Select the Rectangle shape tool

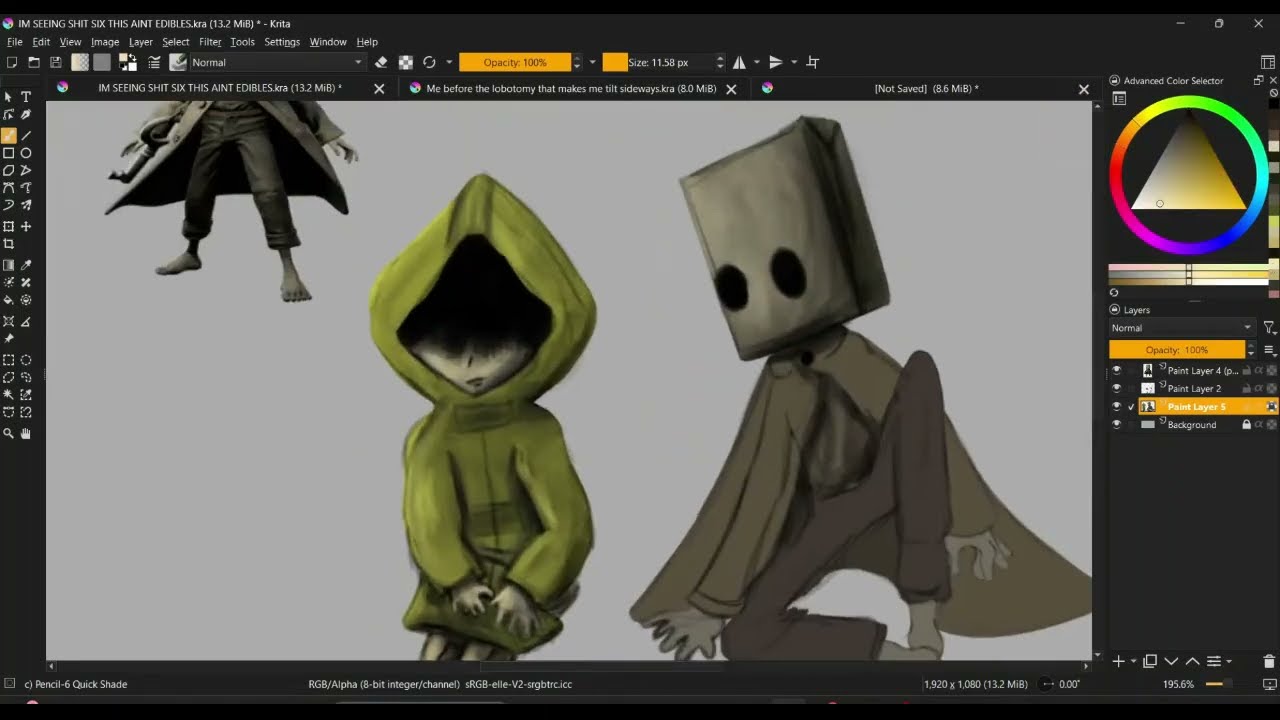click(8, 153)
